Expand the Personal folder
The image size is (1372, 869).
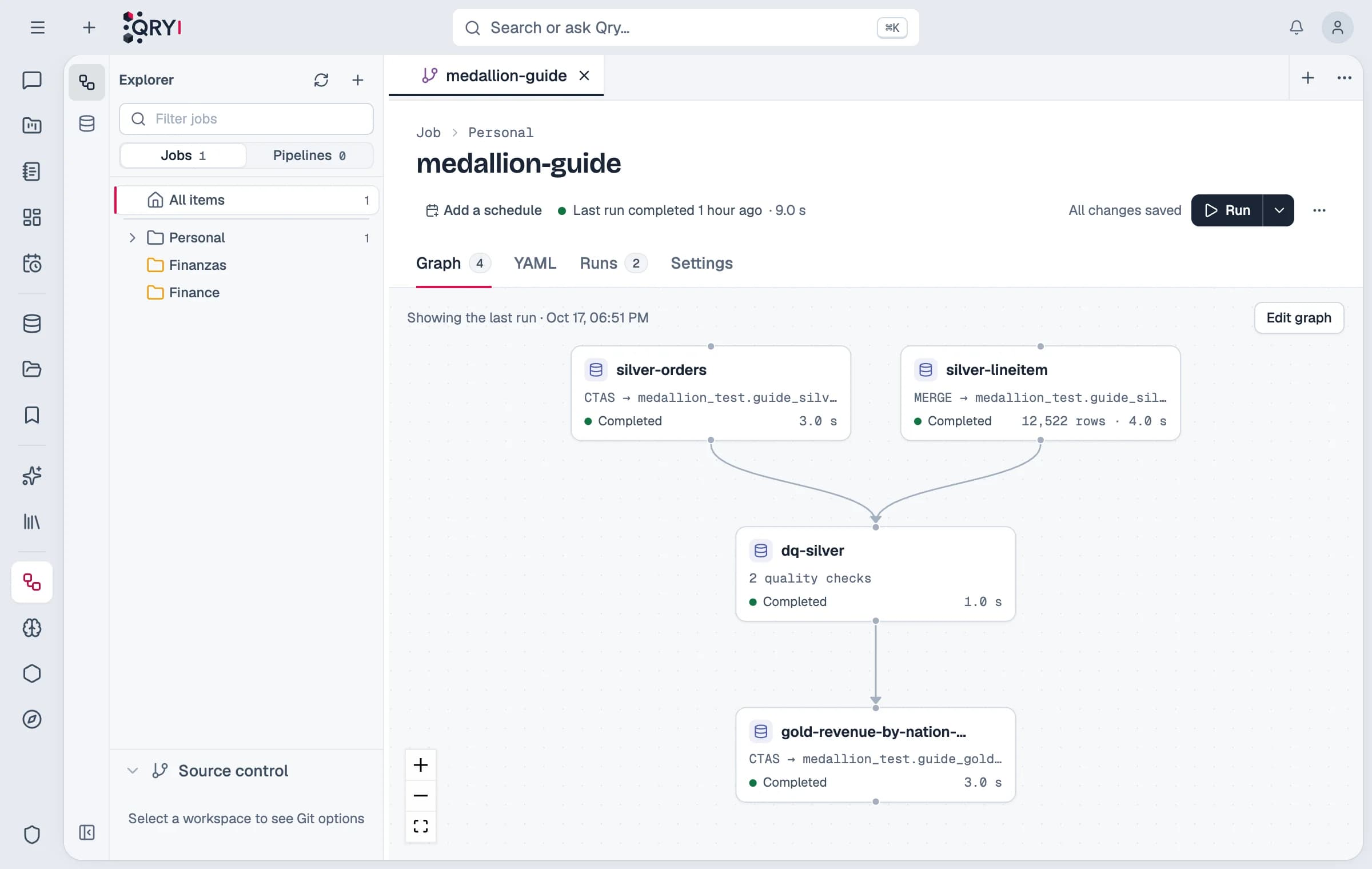point(132,238)
